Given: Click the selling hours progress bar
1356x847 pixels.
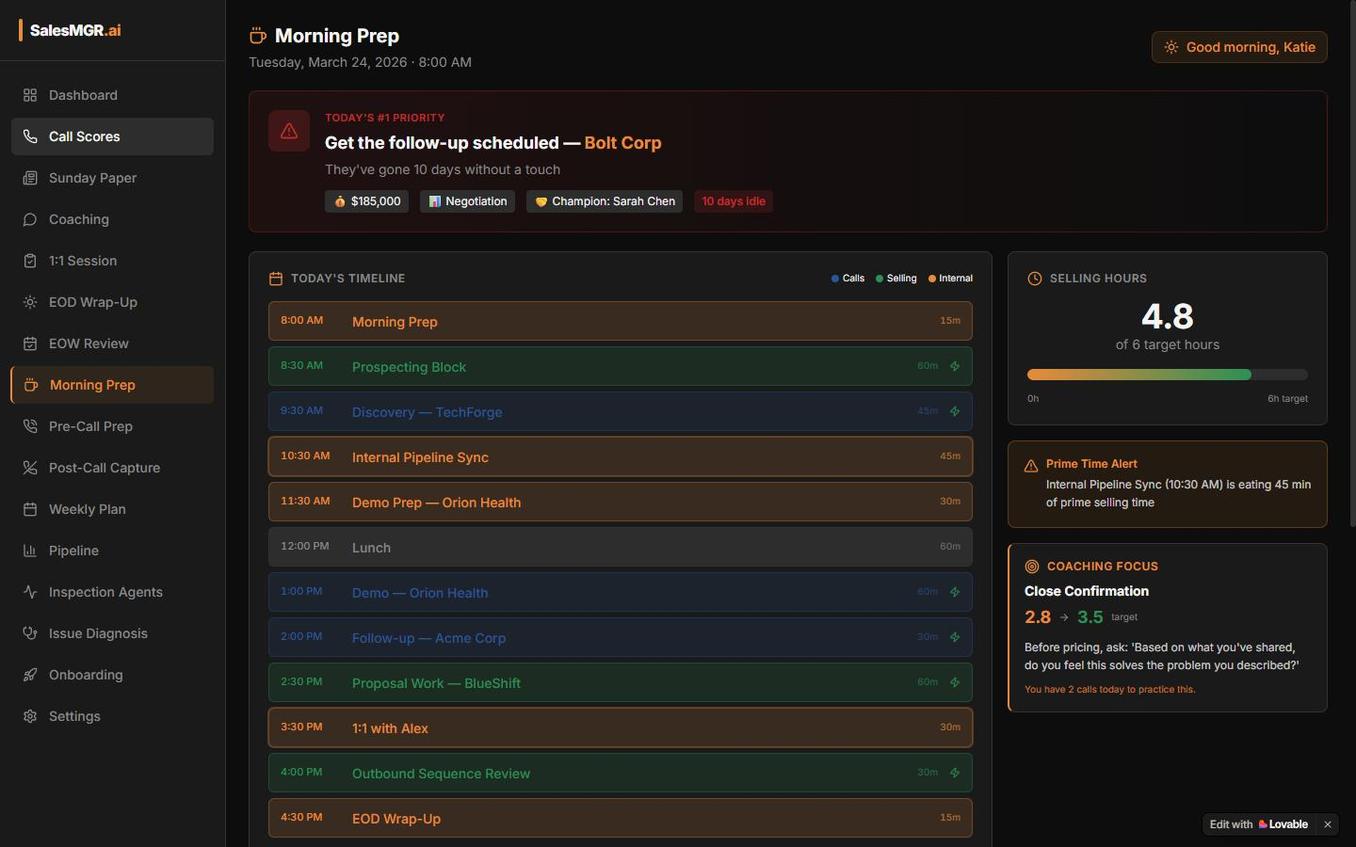Looking at the screenshot, I should coord(1168,375).
